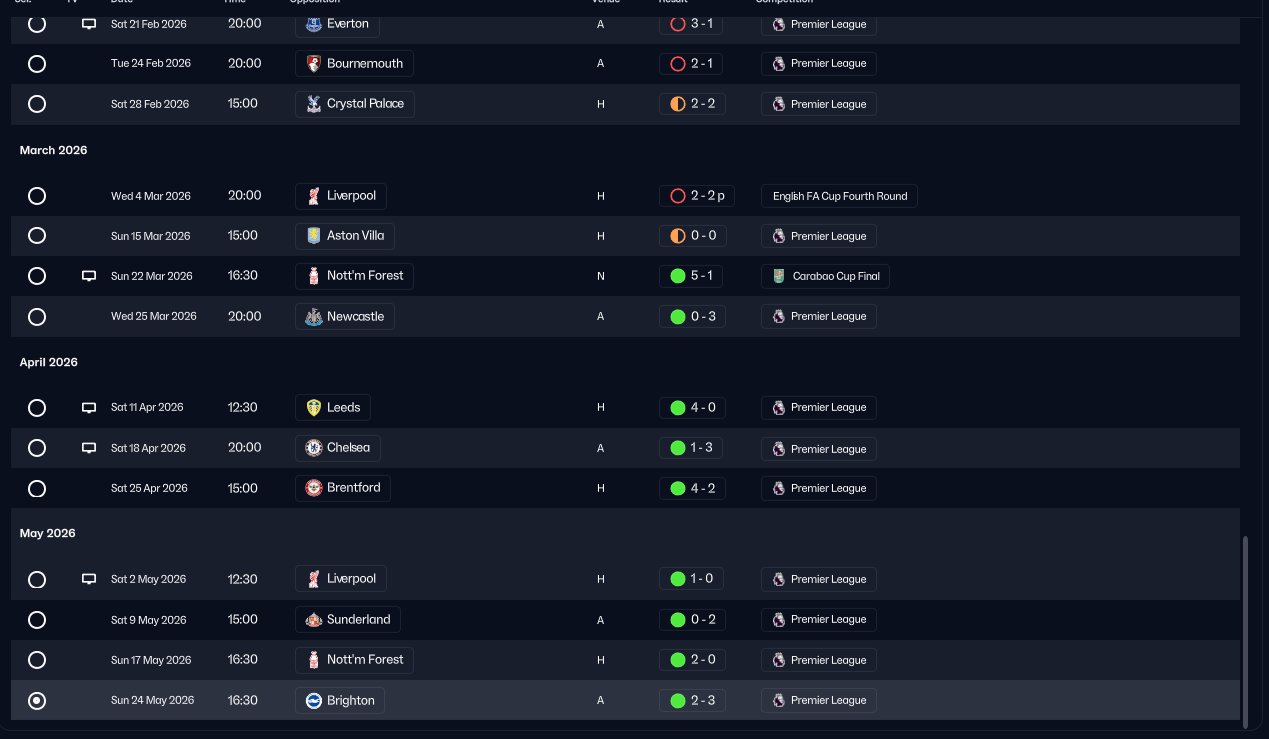
Task: Select the radio button for the Aston Villa match
Action: click(x=37, y=236)
